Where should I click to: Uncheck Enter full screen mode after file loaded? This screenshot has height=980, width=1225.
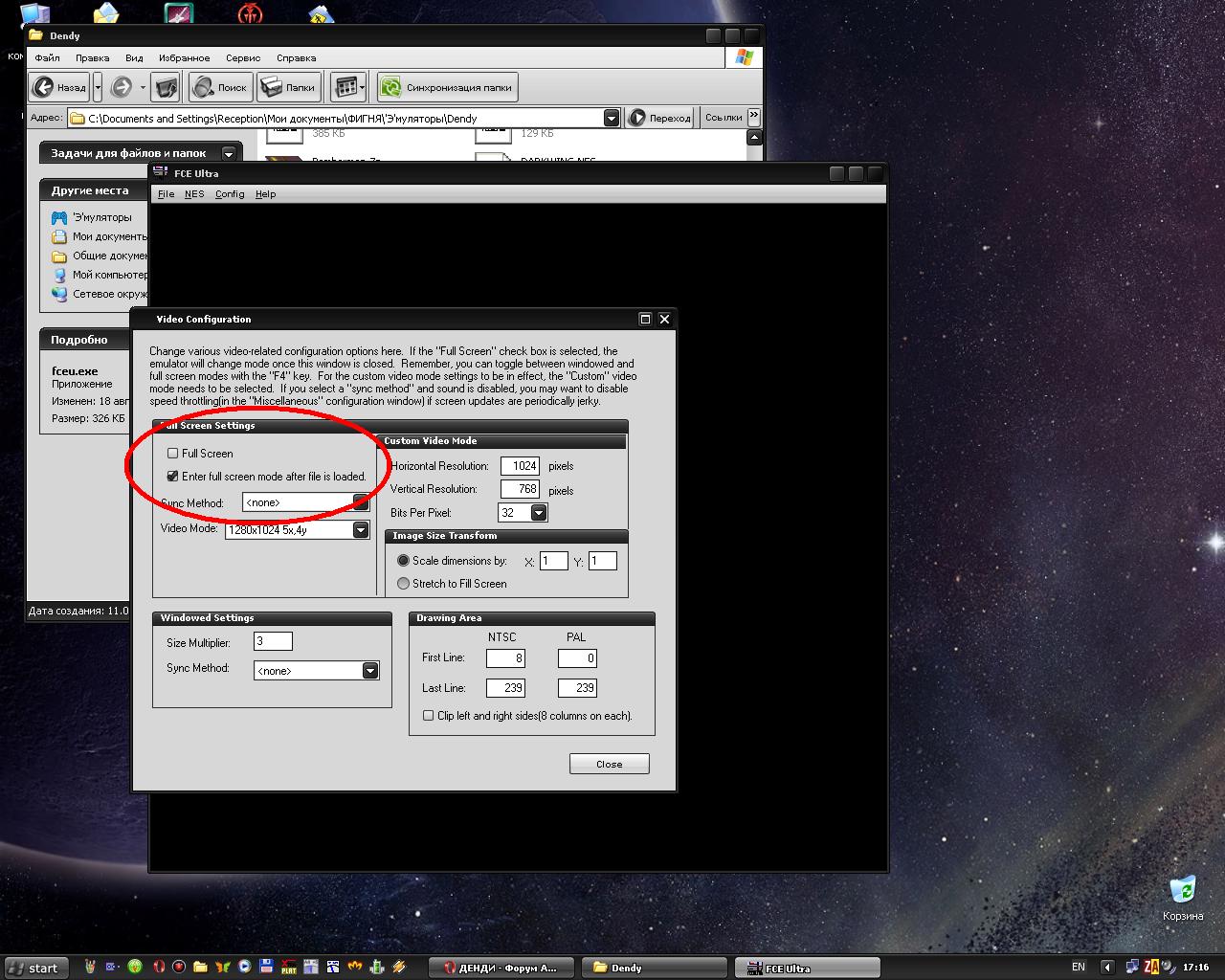[x=172, y=476]
